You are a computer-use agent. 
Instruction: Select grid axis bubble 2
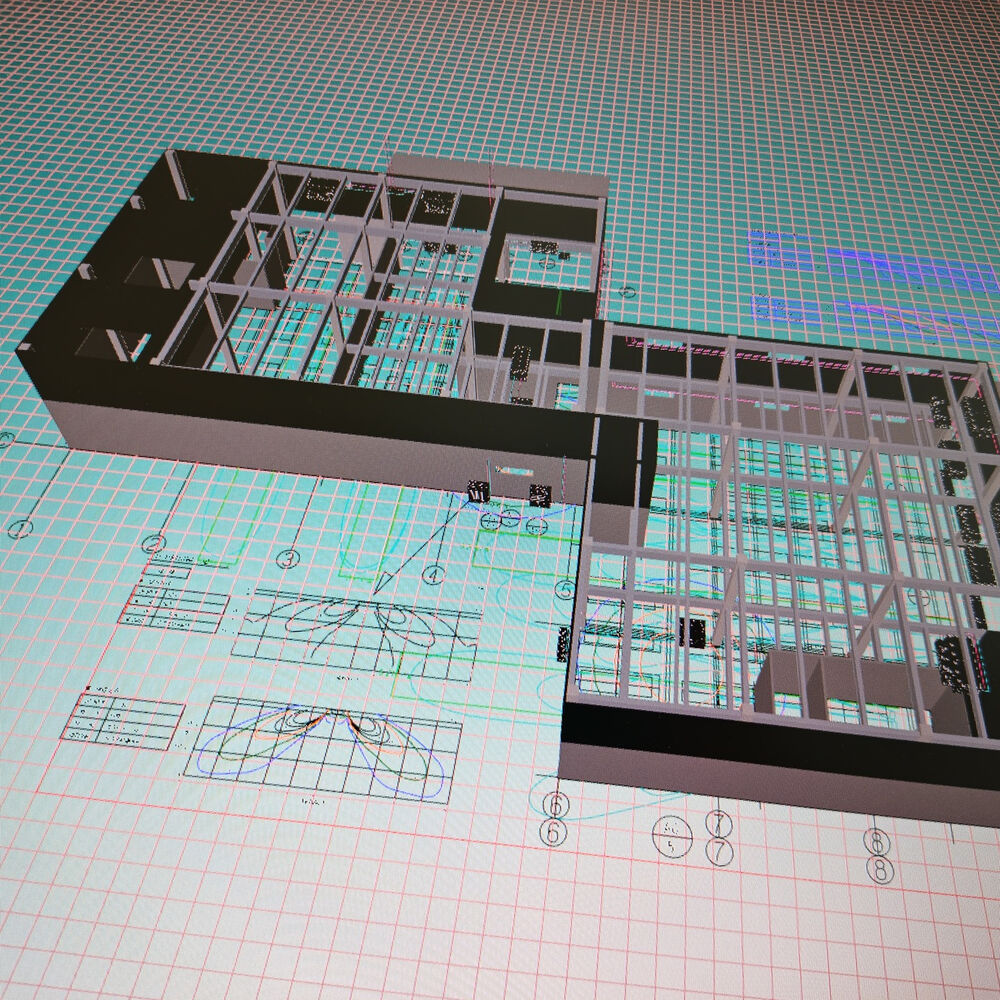point(154,544)
